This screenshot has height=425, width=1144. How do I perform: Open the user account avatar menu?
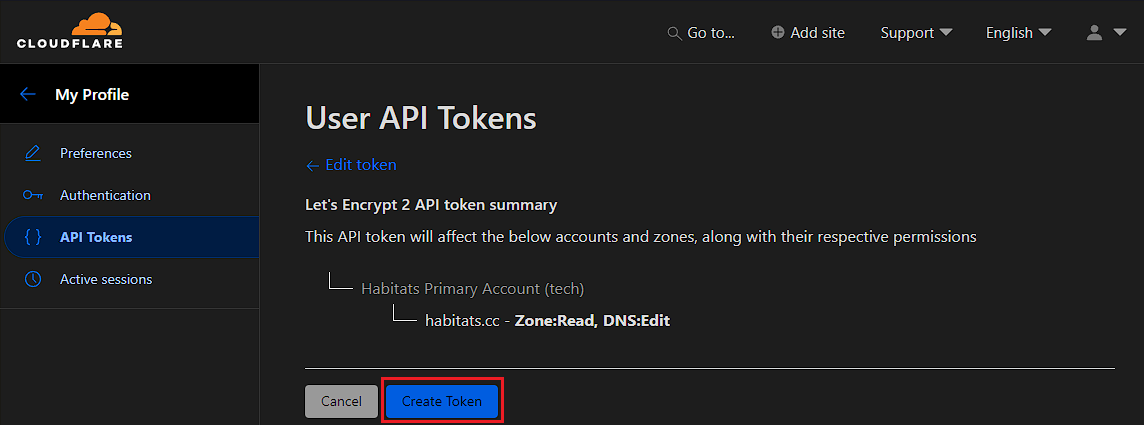click(x=1094, y=33)
